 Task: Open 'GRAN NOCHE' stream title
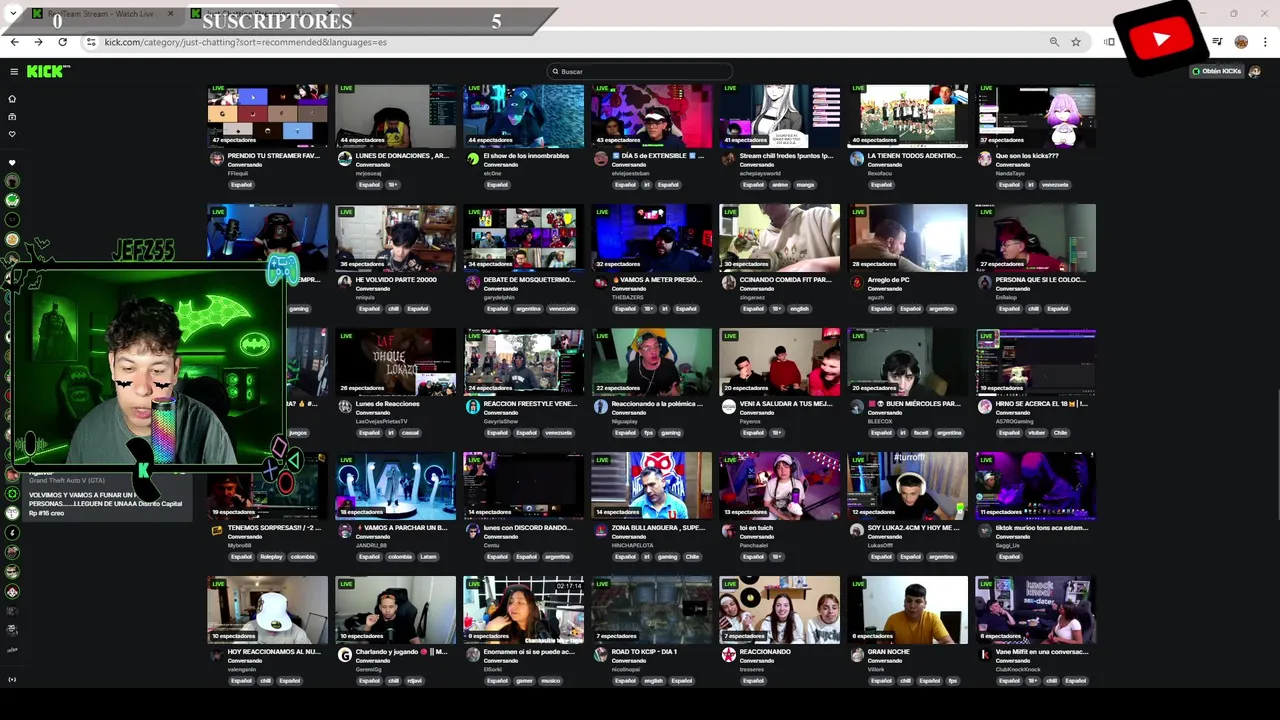pos(888,652)
